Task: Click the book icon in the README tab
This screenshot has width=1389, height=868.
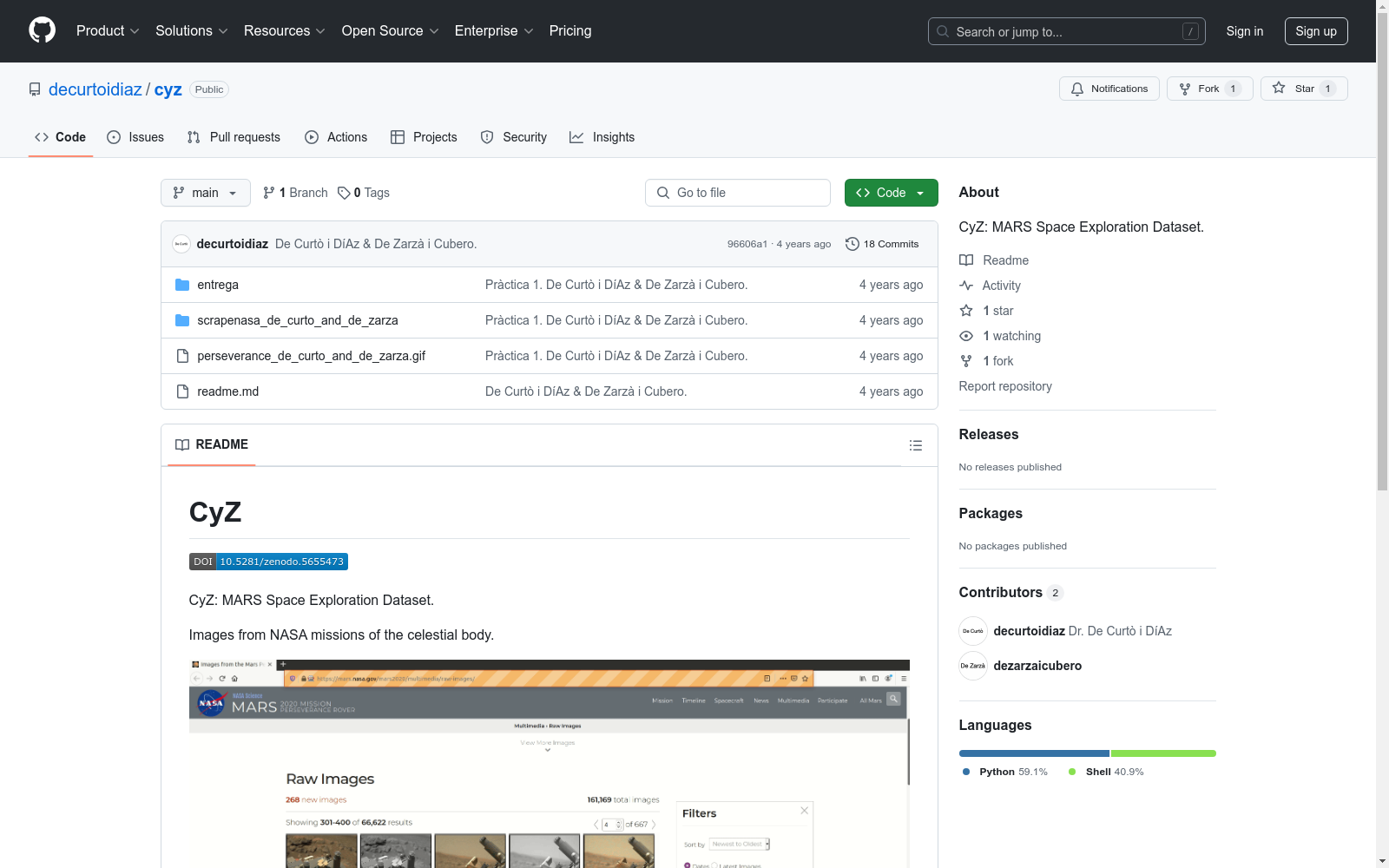Action: 182,444
